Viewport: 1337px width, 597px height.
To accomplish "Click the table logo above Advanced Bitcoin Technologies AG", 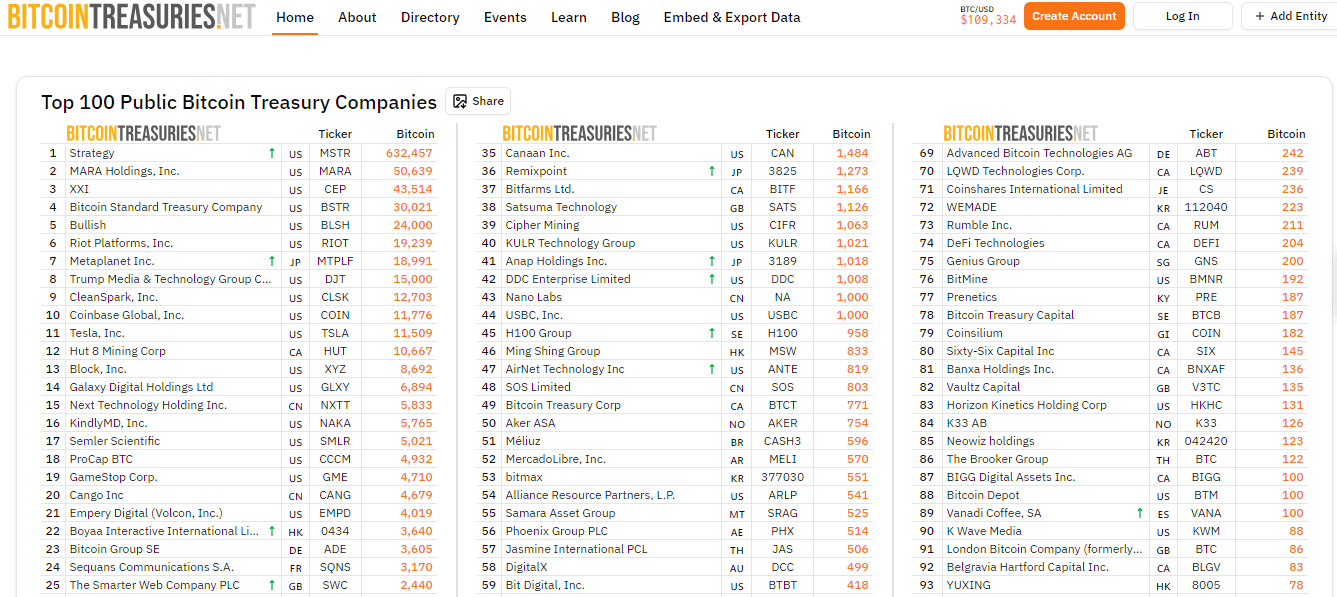I will tap(1020, 133).
